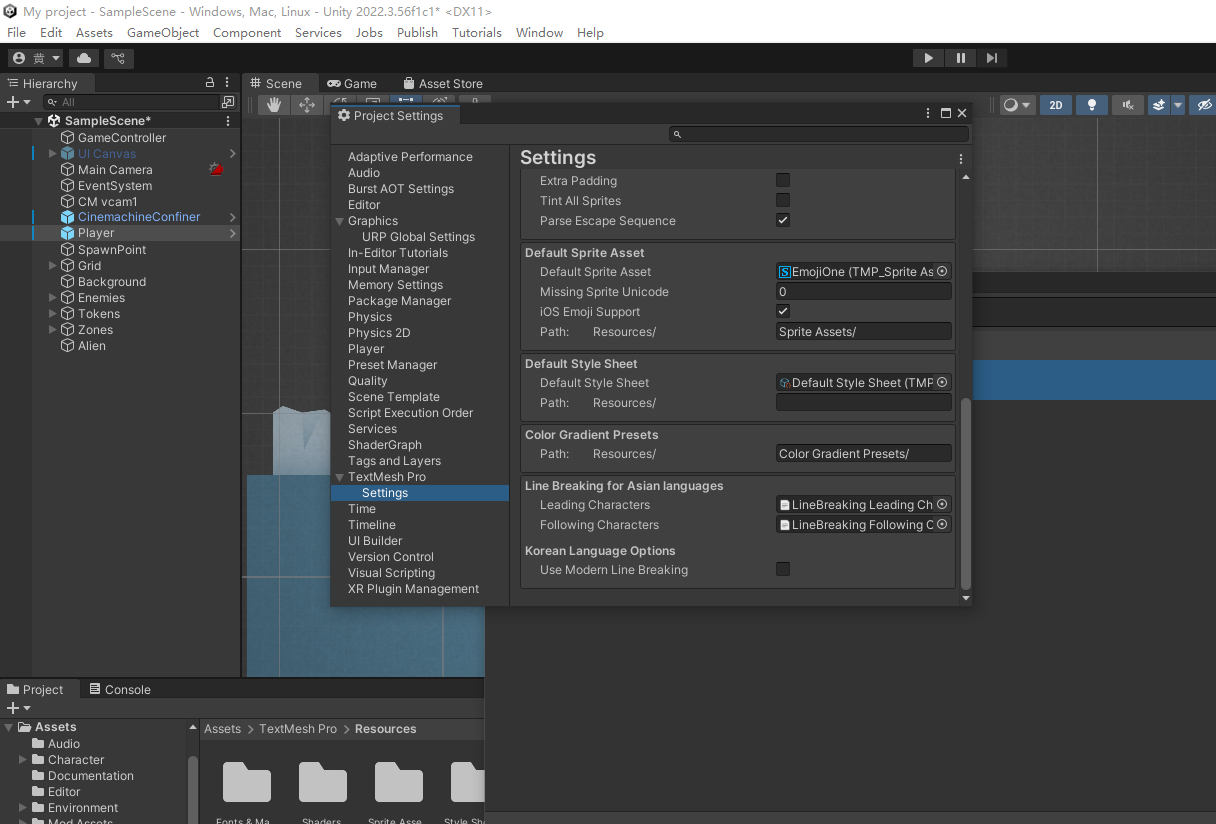Image resolution: width=1216 pixels, height=824 pixels.
Task: Select Main Camera in Hierarchy
Action: [115, 169]
